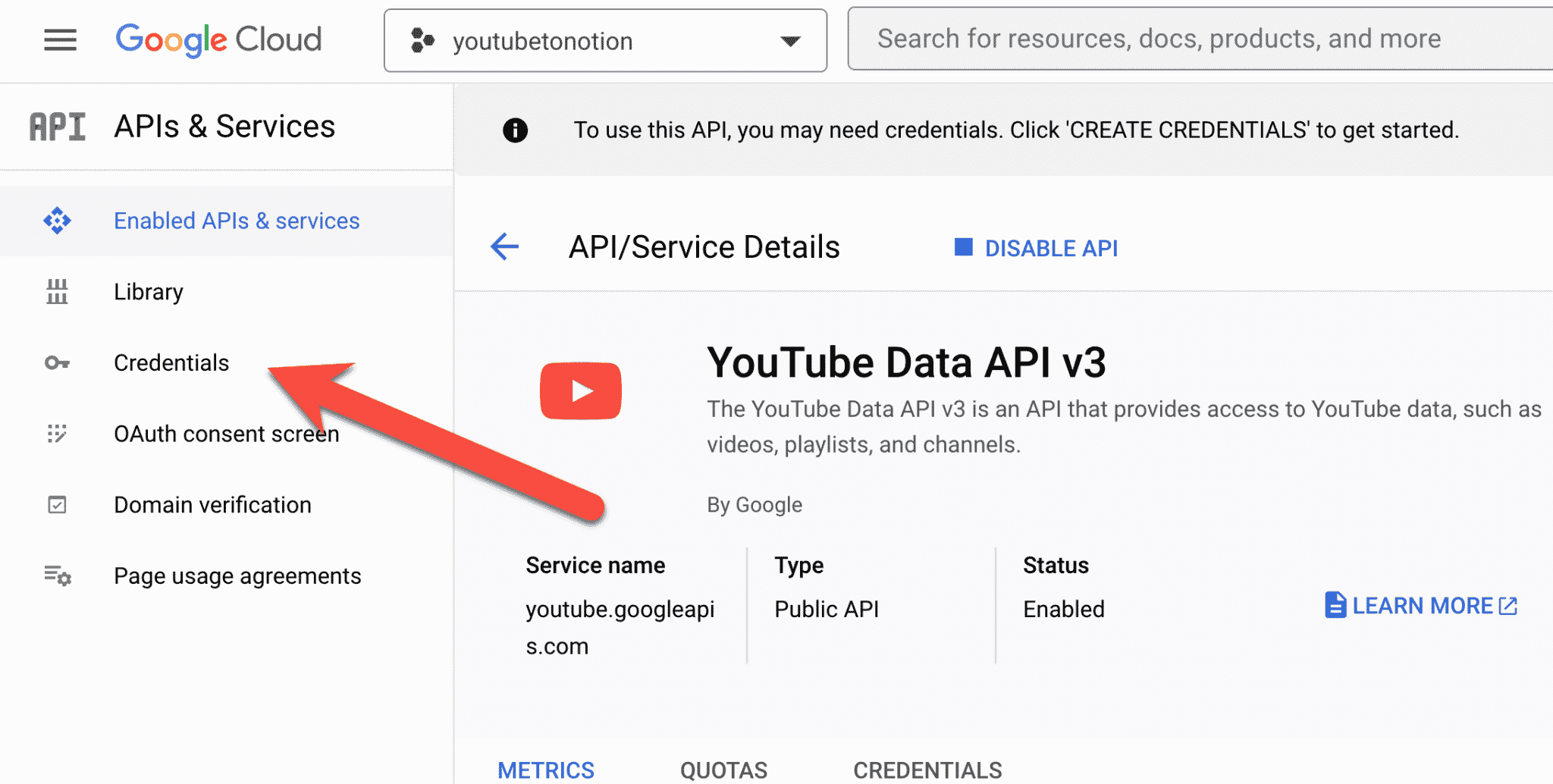Select the Enabled APIs & services icon
The height and width of the screenshot is (784, 1553).
[56, 221]
